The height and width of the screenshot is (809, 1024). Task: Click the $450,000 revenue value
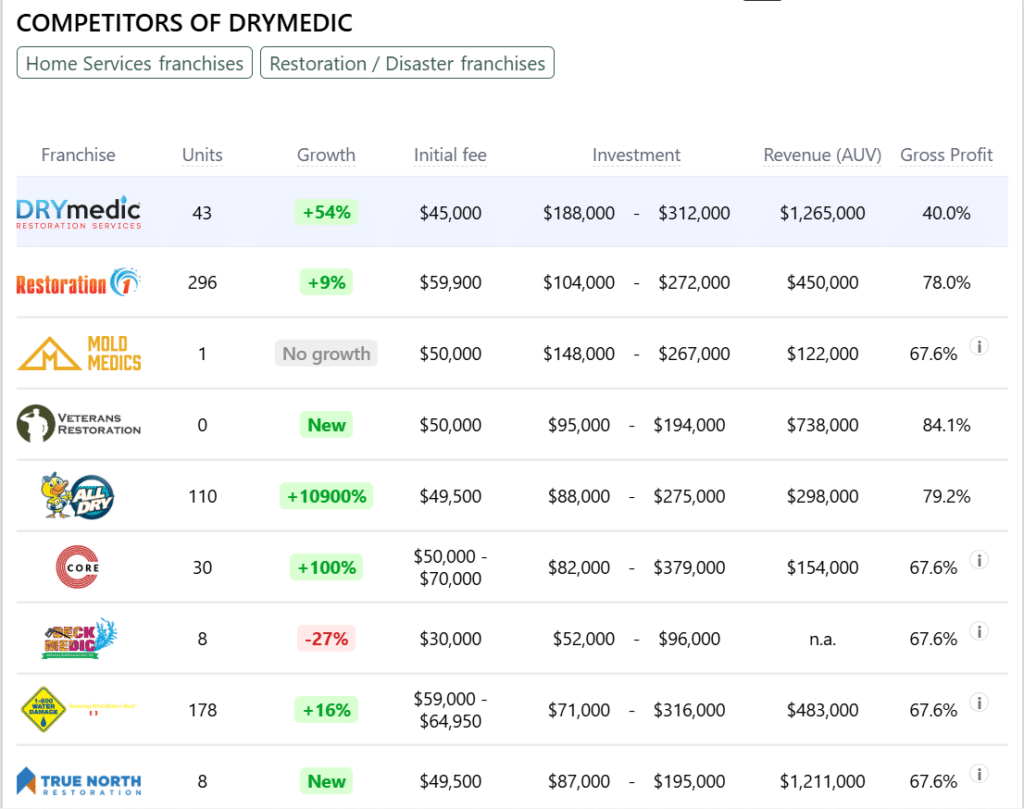point(822,283)
